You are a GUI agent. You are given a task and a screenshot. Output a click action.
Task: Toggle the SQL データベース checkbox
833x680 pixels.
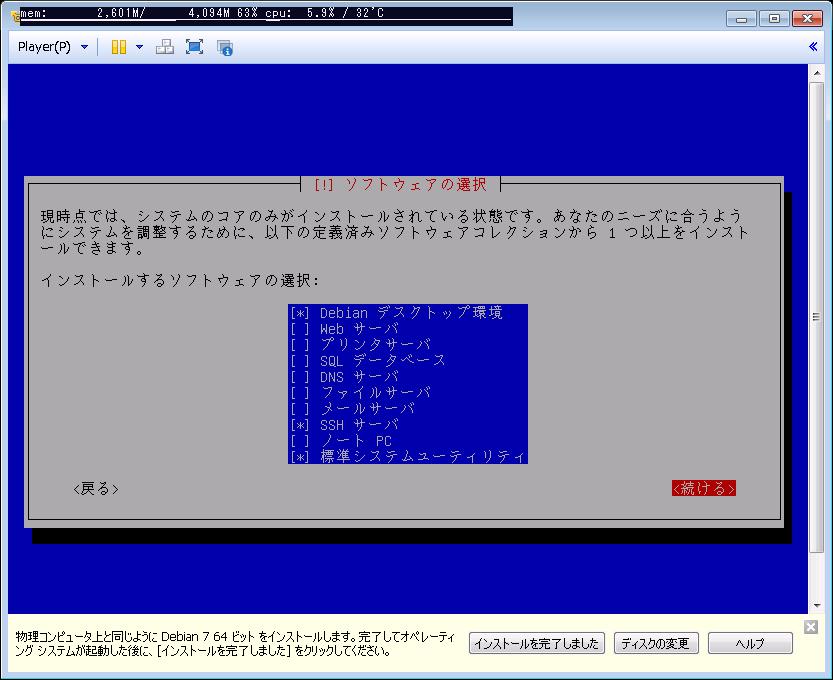(300, 361)
